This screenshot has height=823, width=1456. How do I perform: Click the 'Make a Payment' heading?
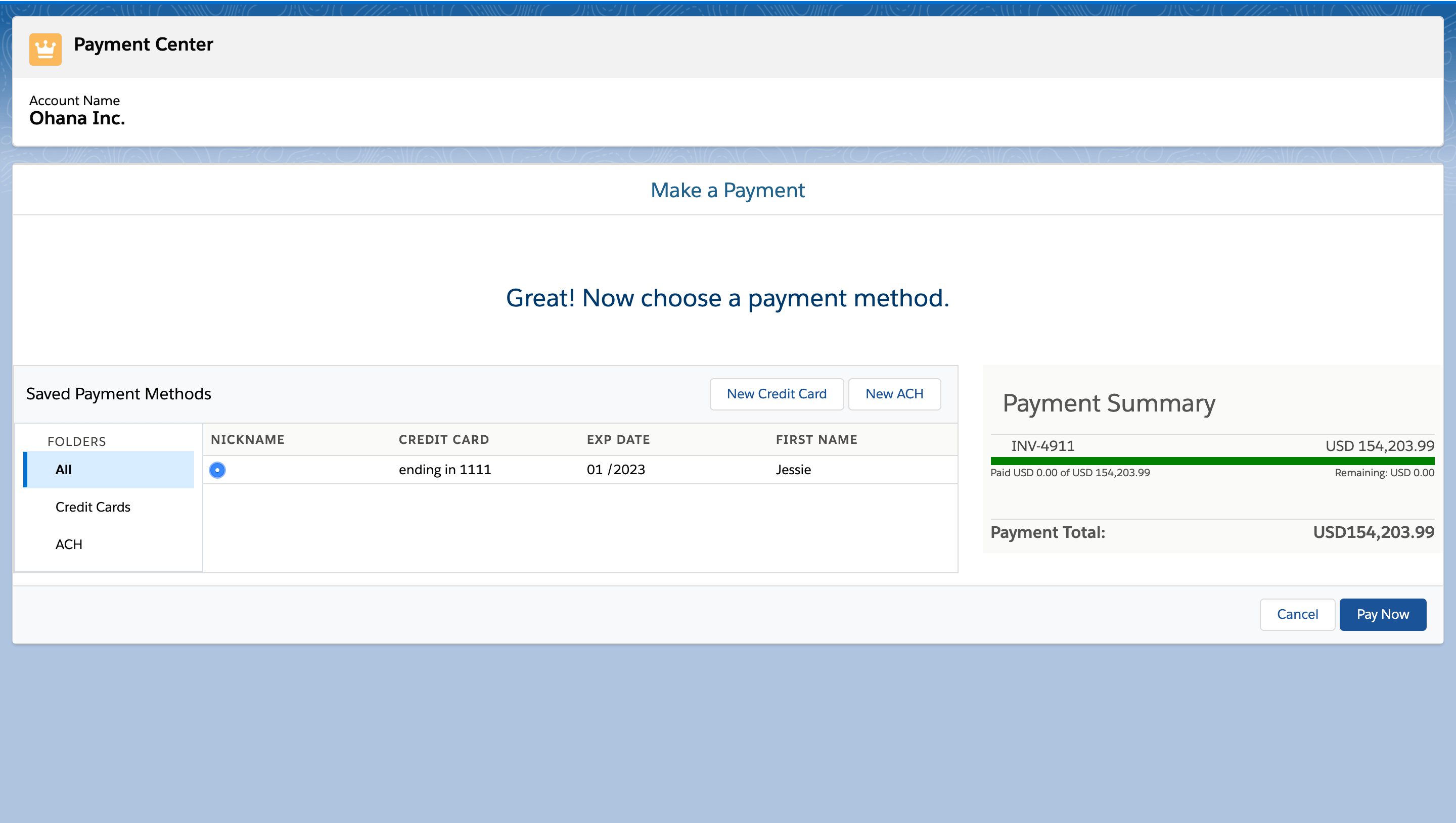727,191
